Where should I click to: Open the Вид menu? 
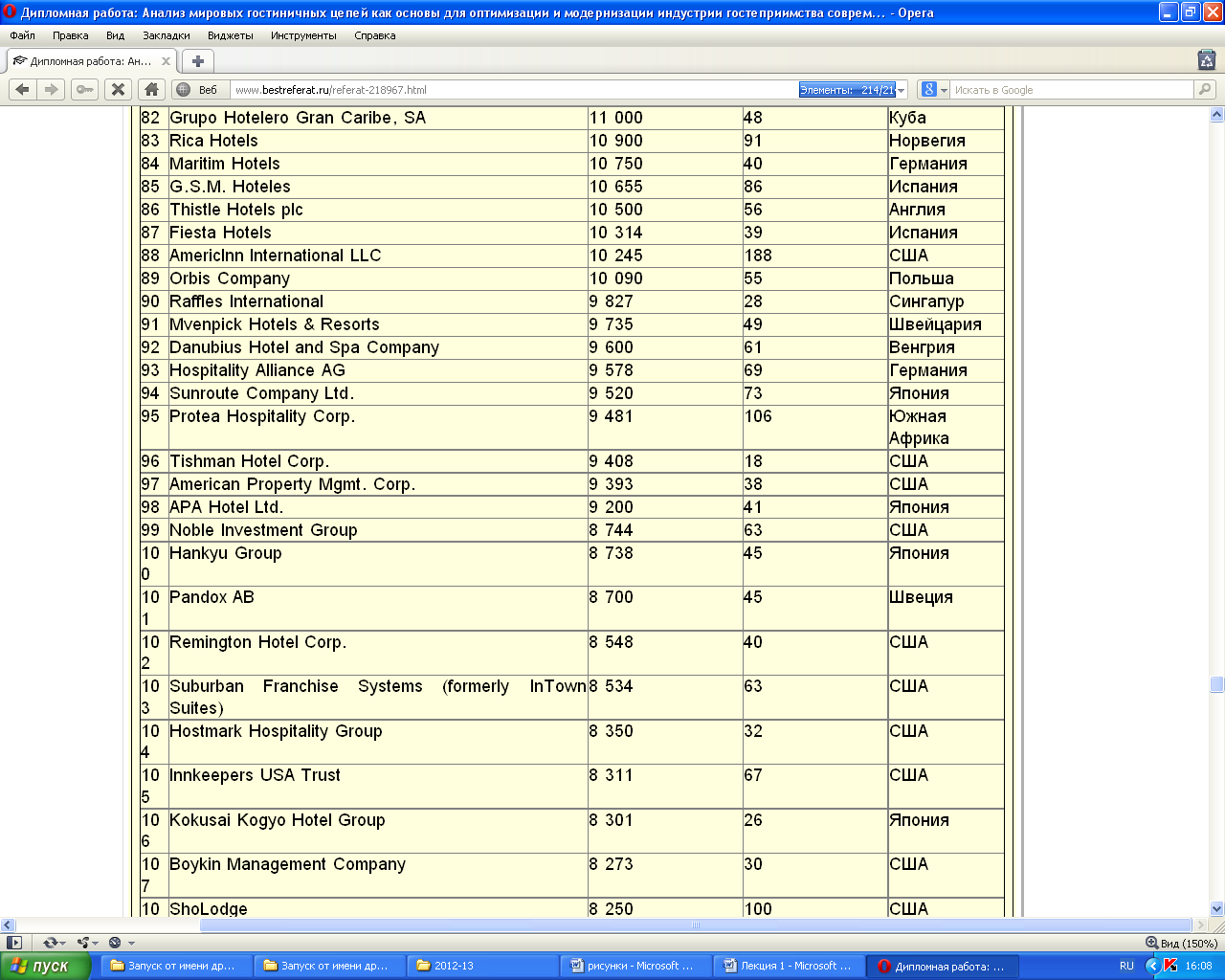[x=116, y=35]
